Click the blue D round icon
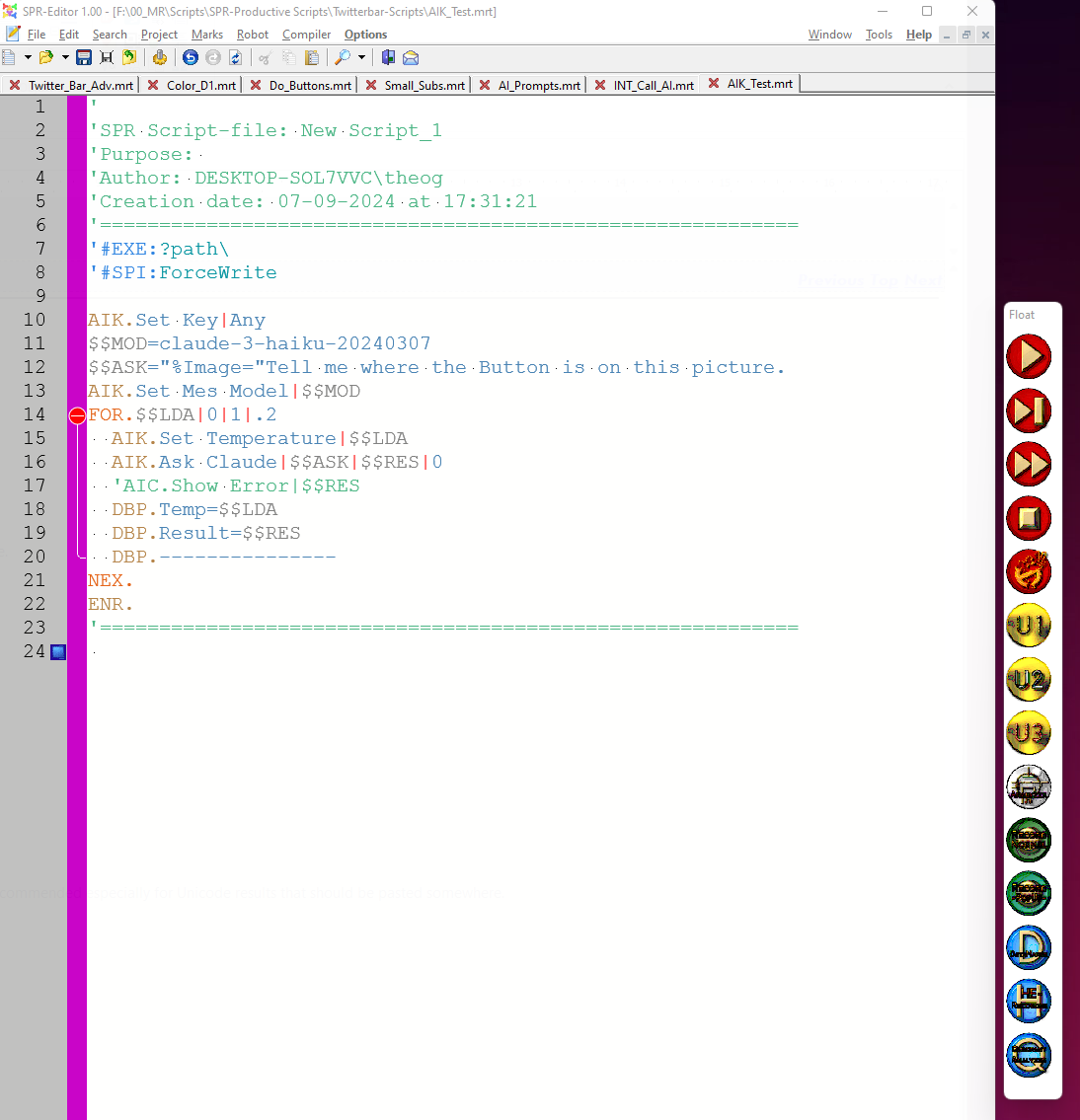Image resolution: width=1080 pixels, height=1120 pixels. (x=1028, y=947)
